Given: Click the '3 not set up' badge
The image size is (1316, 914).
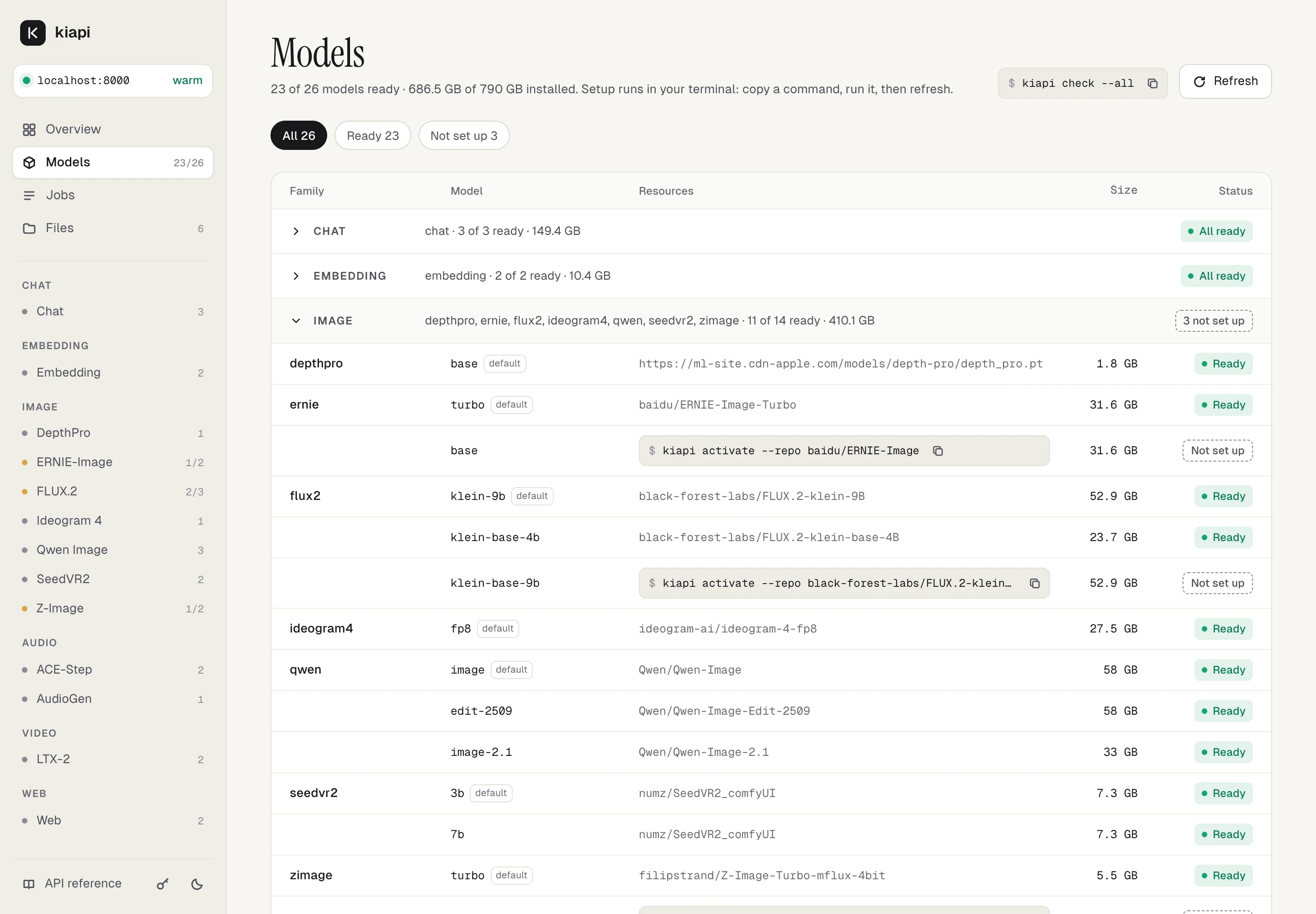Looking at the screenshot, I should tap(1214, 321).
